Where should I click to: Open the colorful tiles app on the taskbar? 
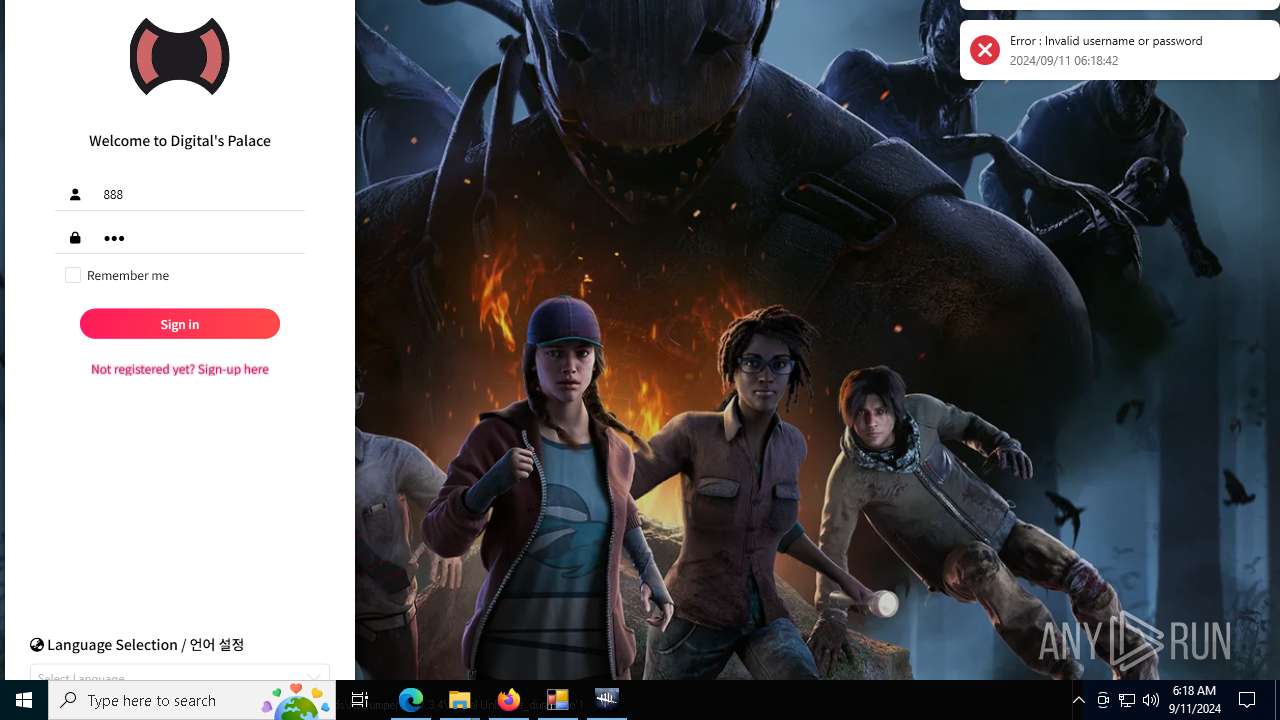(x=558, y=700)
